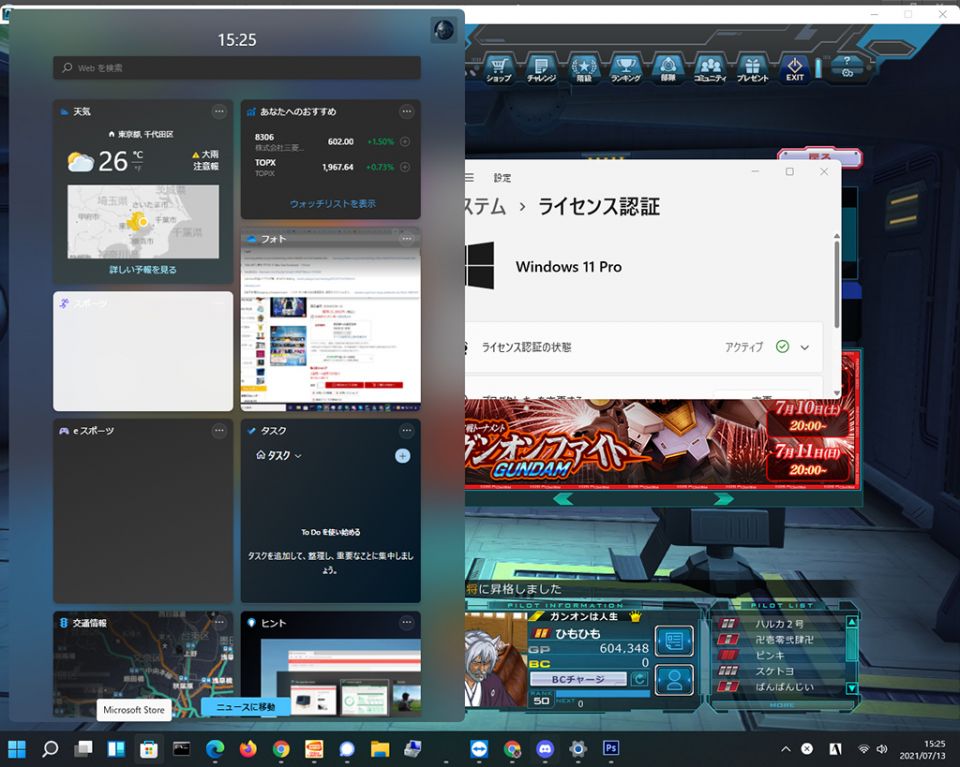Open the フォト widget more options menu

tap(406, 239)
